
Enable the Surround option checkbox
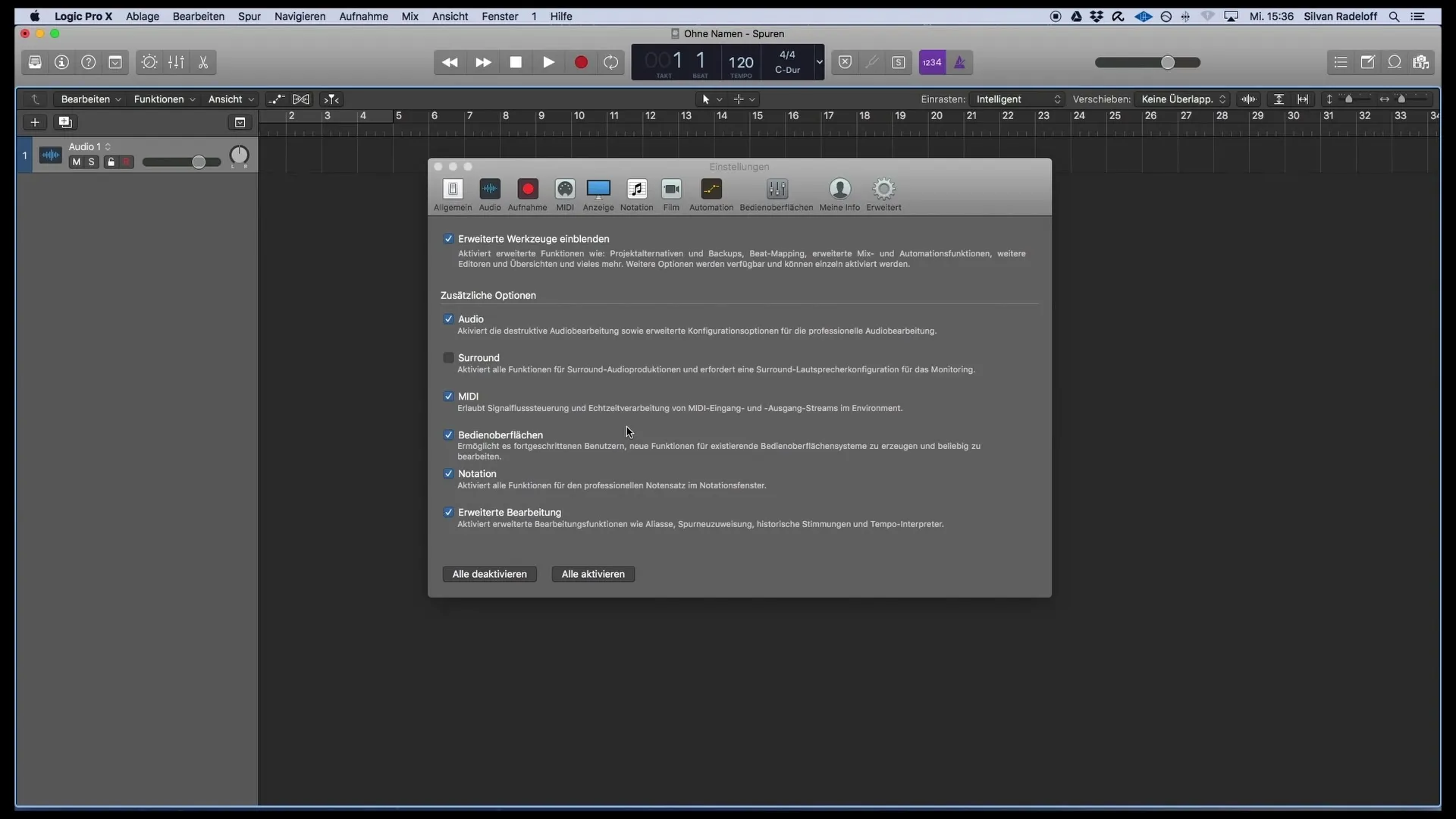click(x=449, y=358)
